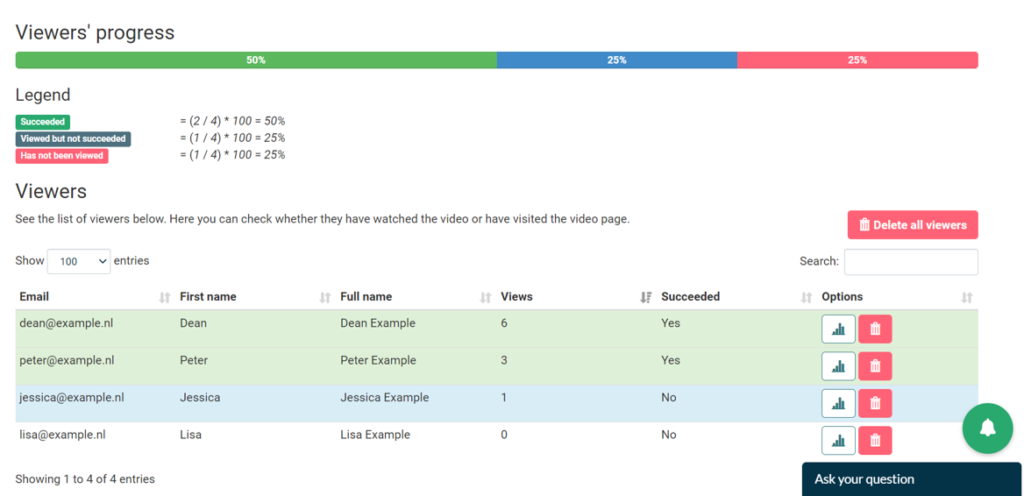Open the Show entries dropdown

point(78,261)
